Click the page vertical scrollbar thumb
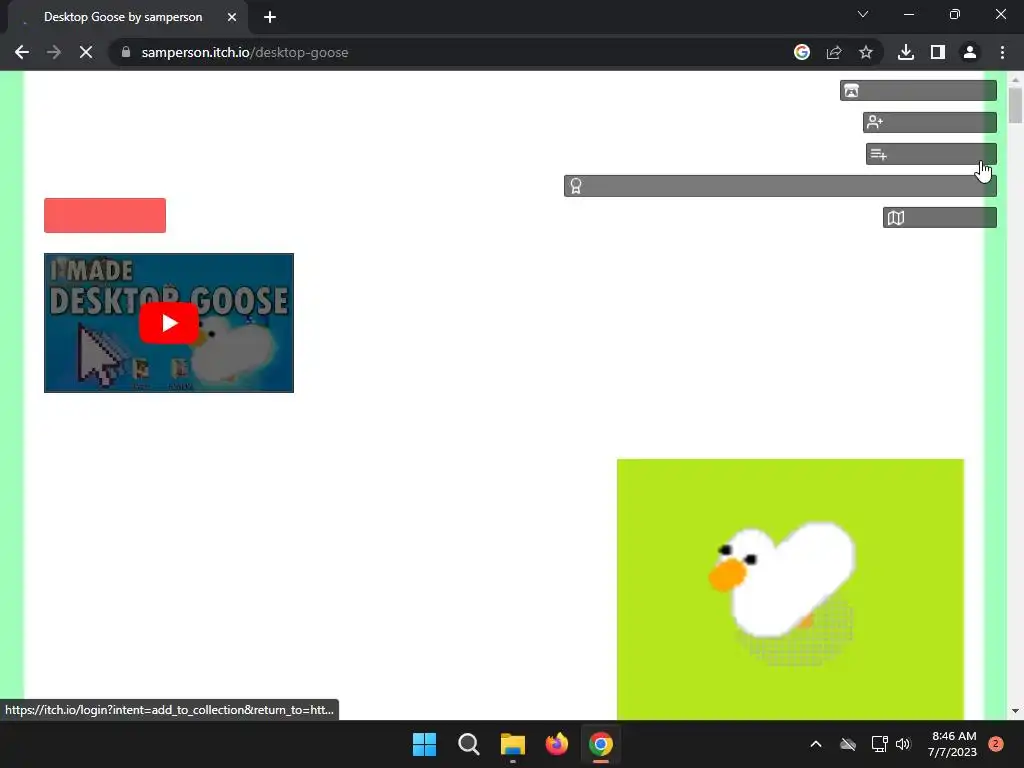Image resolution: width=1024 pixels, height=768 pixels. click(1015, 105)
